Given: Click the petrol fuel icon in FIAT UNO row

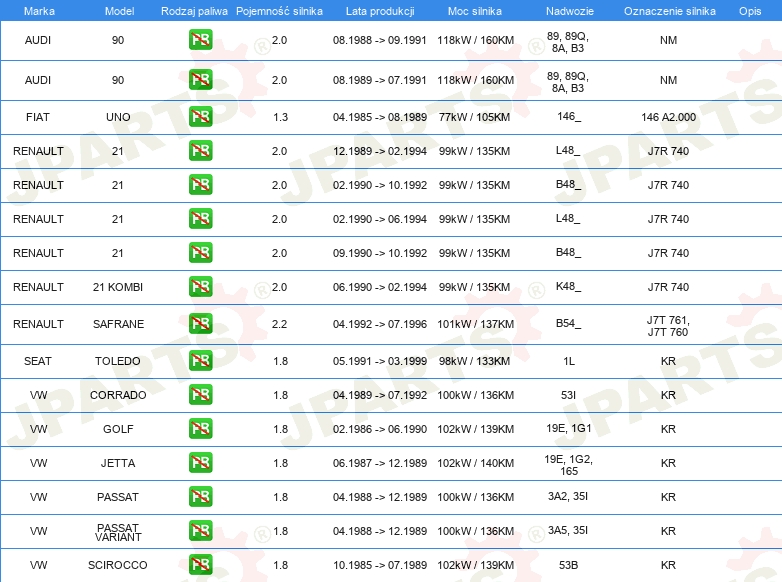Looking at the screenshot, I should click(200, 117).
